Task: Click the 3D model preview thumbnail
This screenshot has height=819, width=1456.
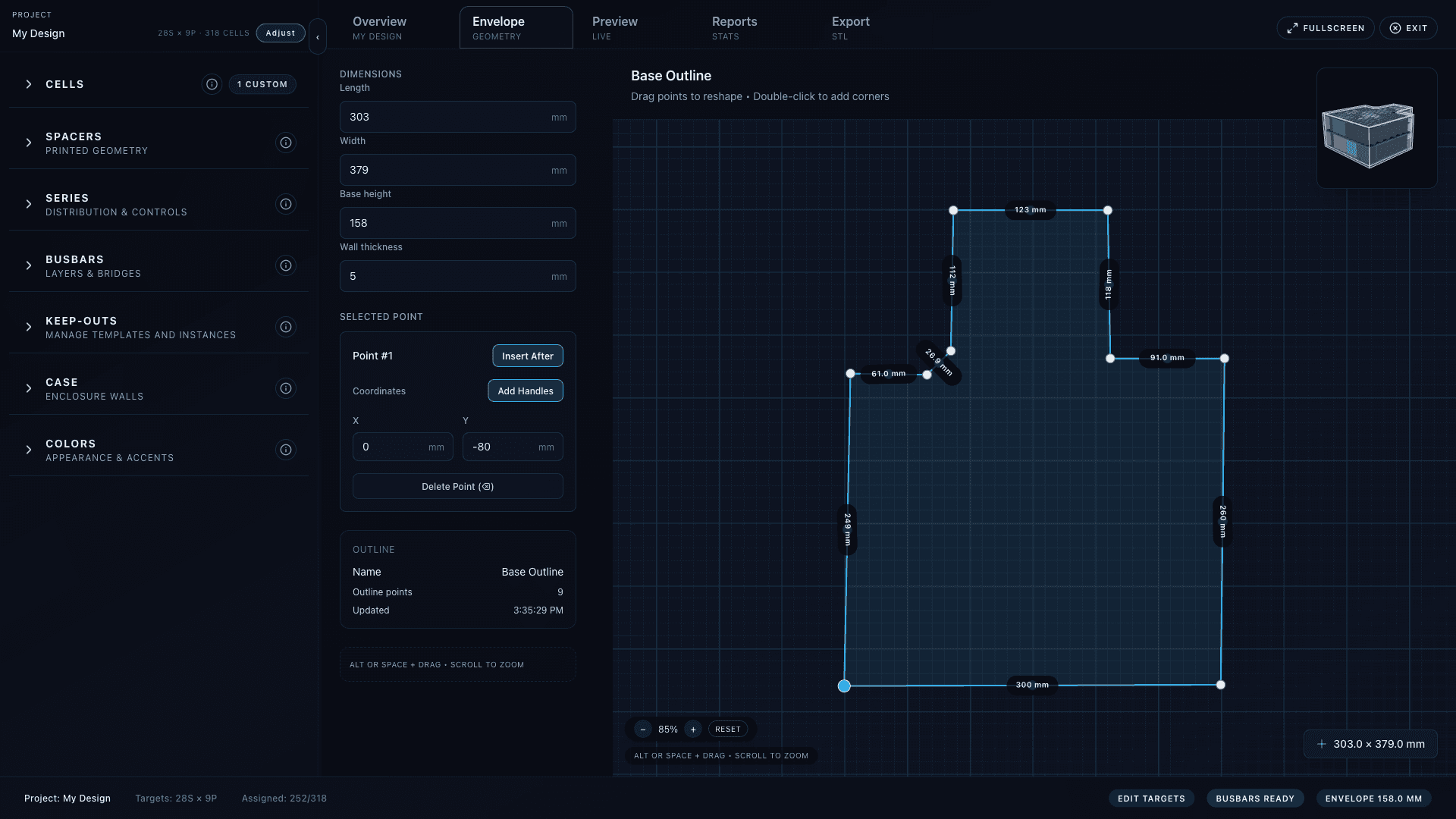Action: [x=1376, y=129]
